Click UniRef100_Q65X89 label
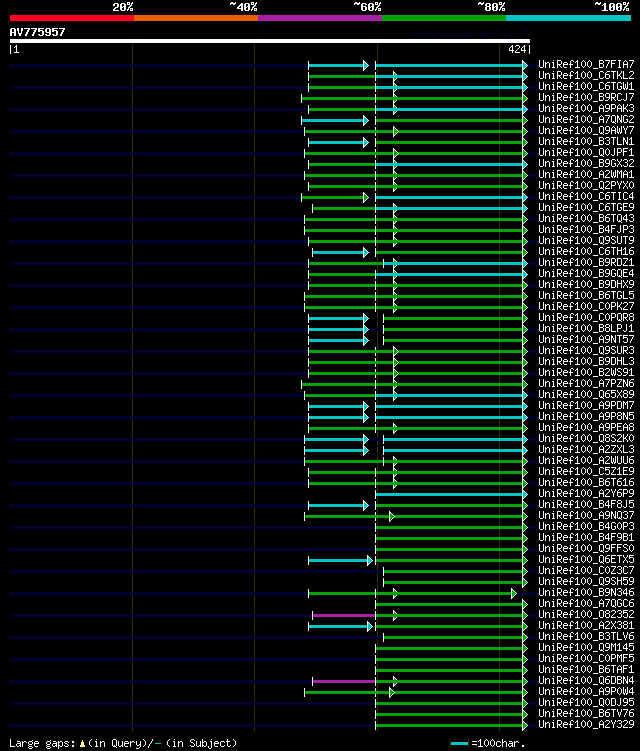The height and width of the screenshot is (751, 640). pos(586,395)
